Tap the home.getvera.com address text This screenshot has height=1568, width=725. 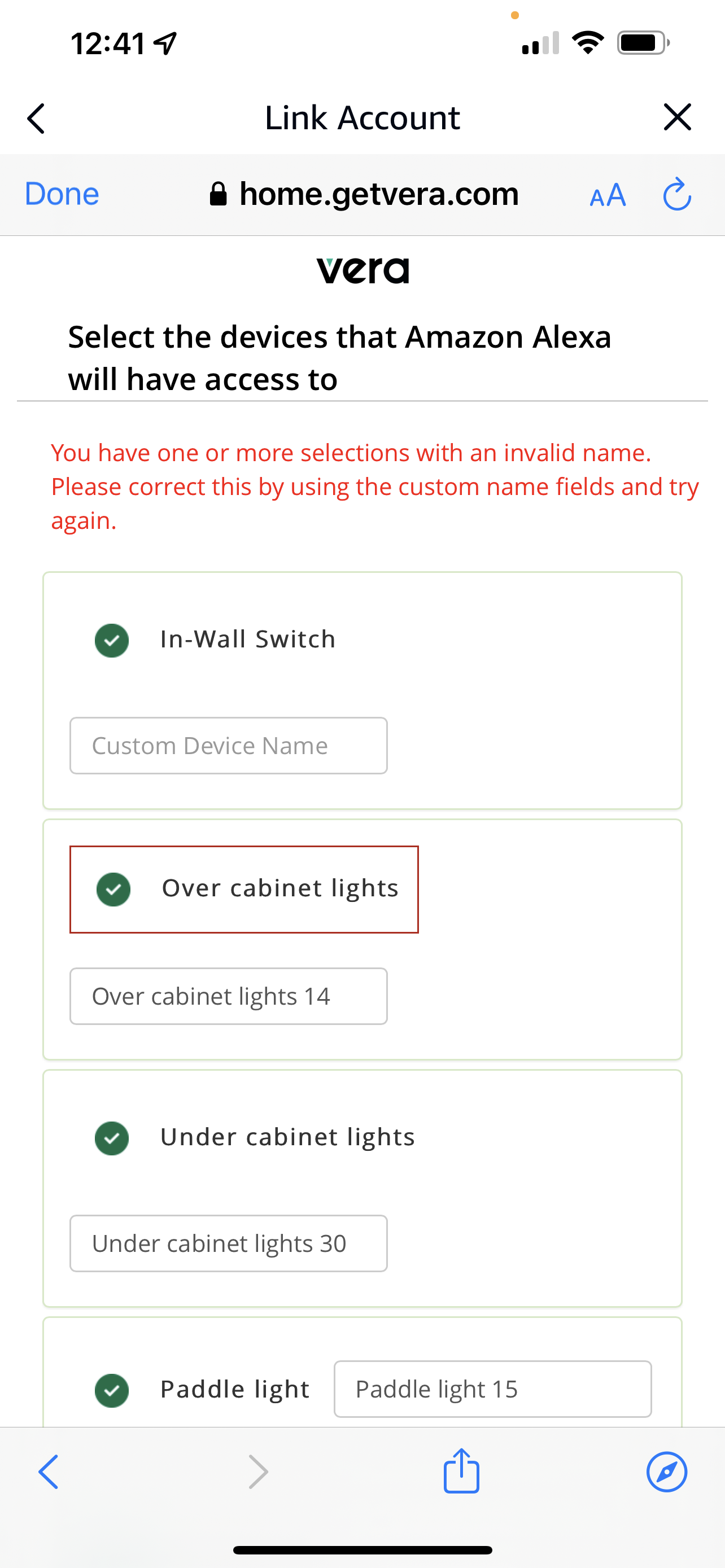click(x=379, y=195)
